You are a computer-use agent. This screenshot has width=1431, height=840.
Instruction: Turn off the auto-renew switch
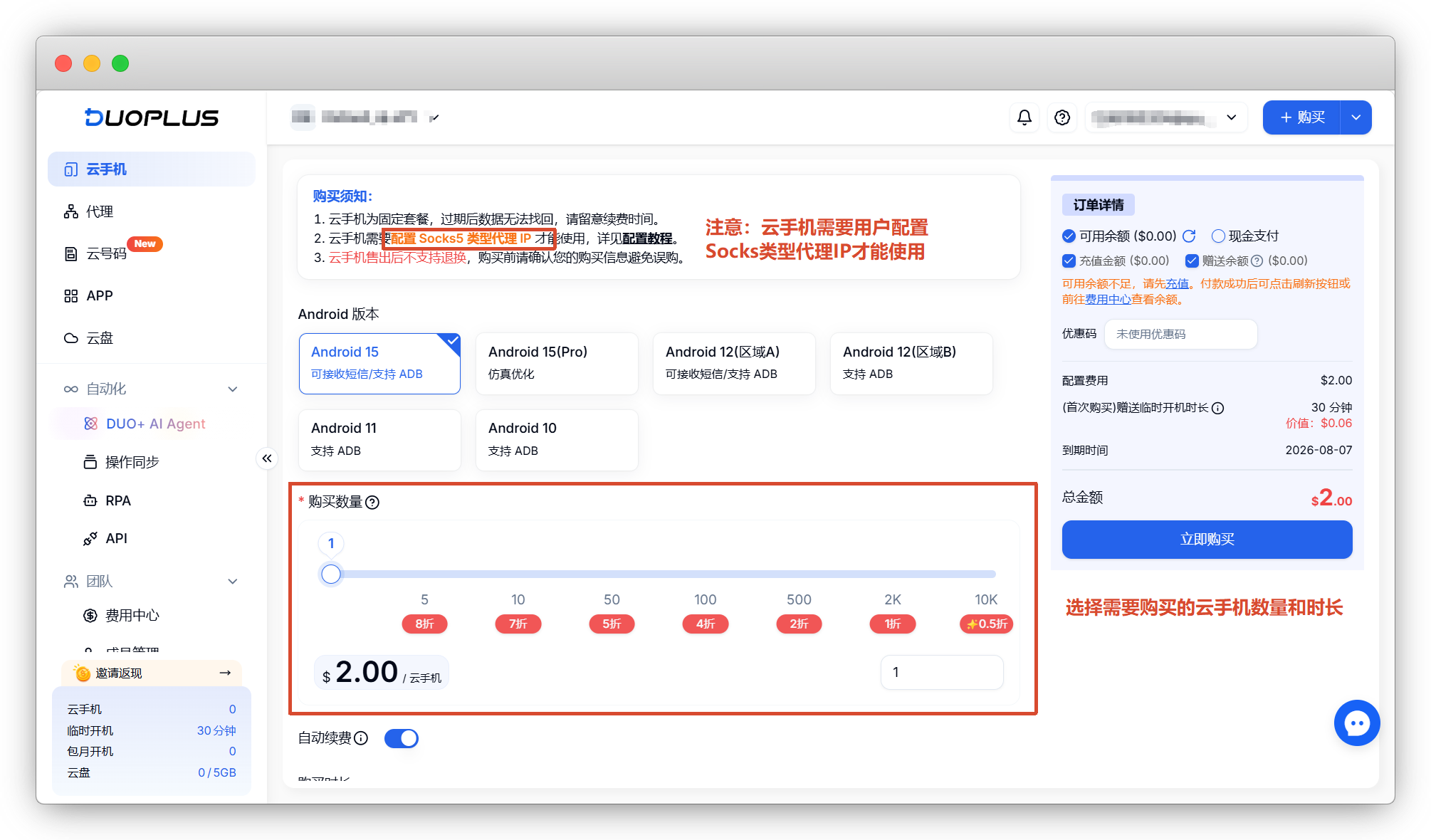click(402, 738)
